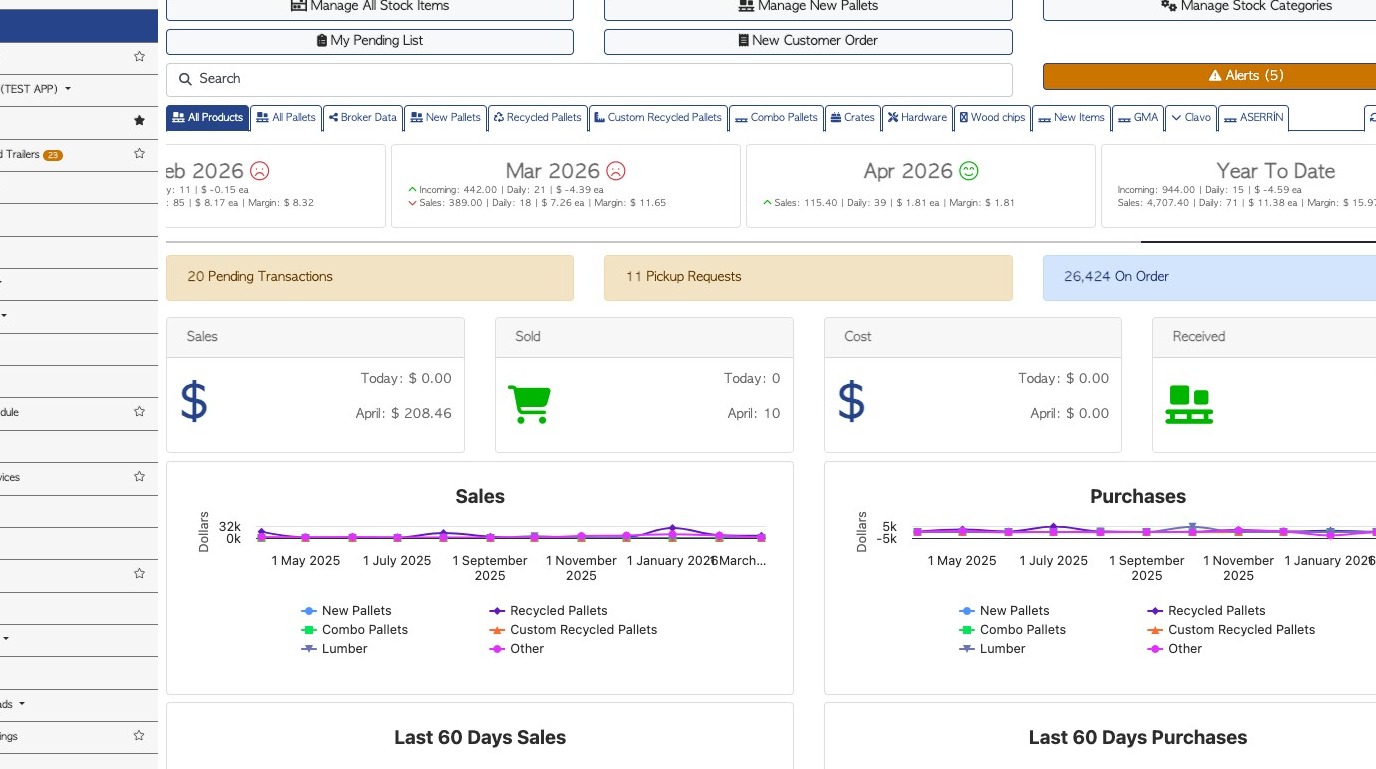Image resolution: width=1376 pixels, height=769 pixels.
Task: Click the blue dollar icon in Cost card
Action: click(851, 400)
